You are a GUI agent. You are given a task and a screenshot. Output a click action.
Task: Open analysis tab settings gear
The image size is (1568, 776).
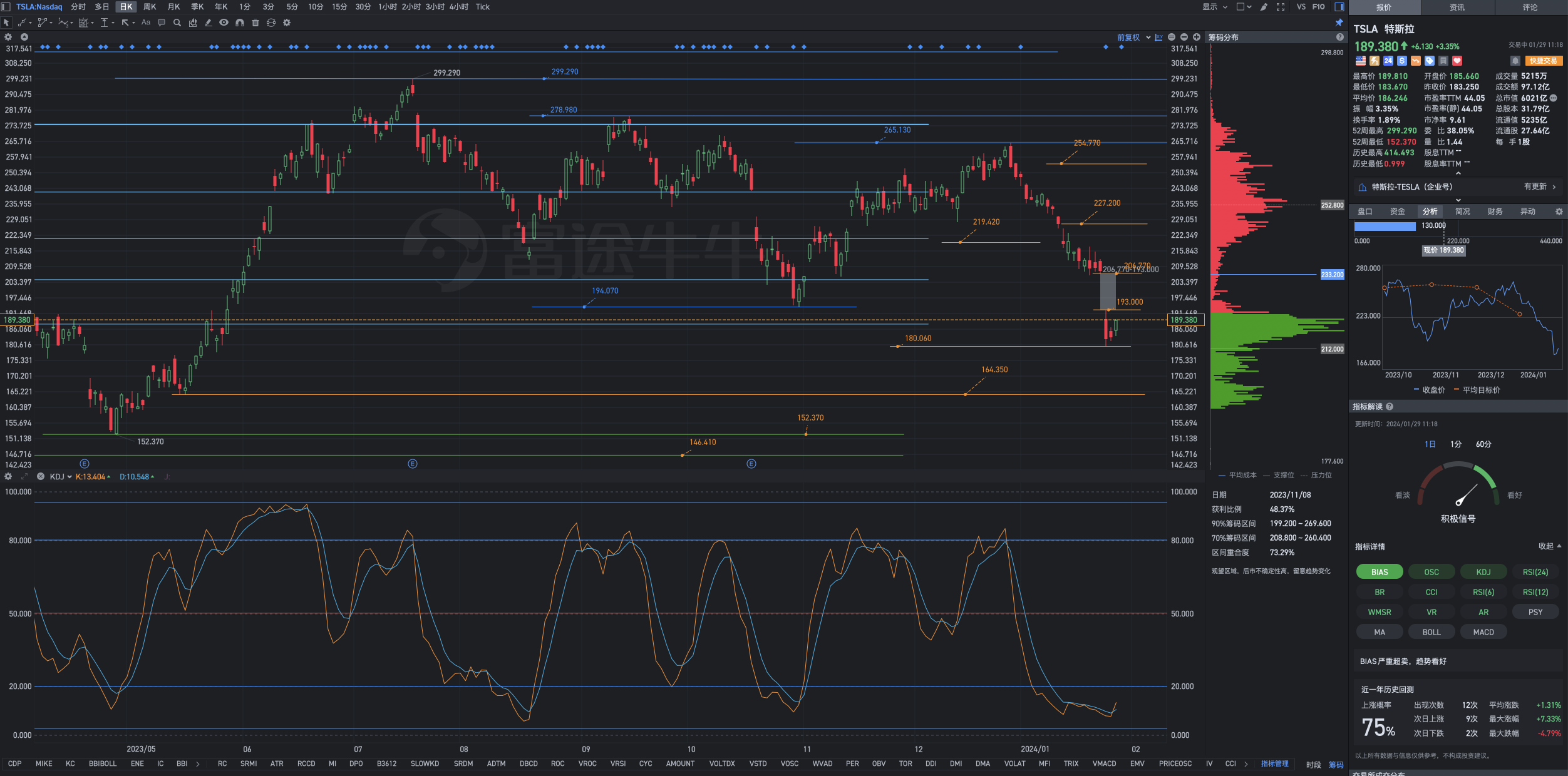tap(1559, 212)
